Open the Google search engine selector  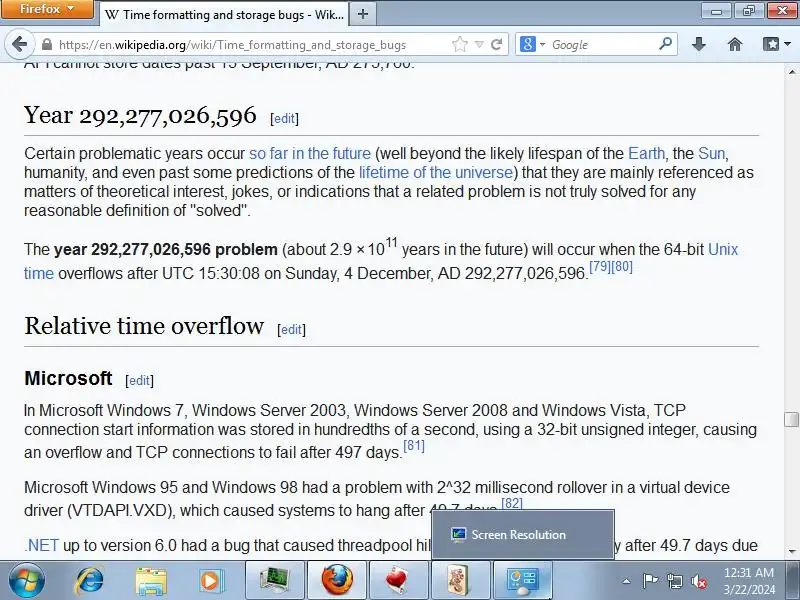point(533,44)
